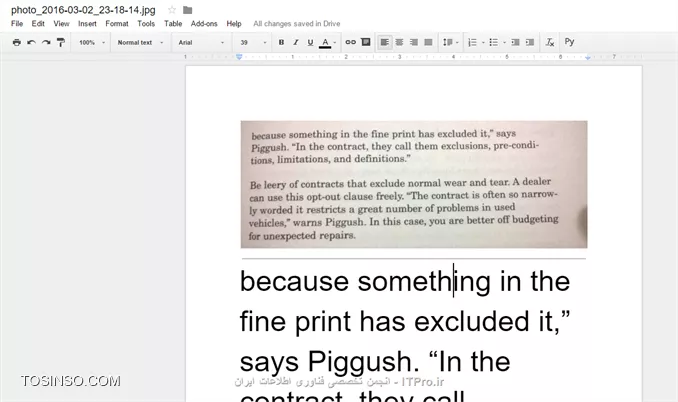678x402 pixels.
Task: Open the line spacing options
Action: (x=450, y=42)
